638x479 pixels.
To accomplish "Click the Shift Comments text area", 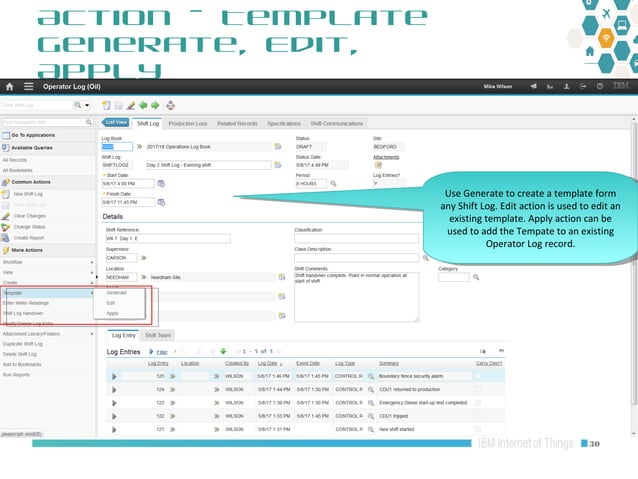I will tap(356, 297).
